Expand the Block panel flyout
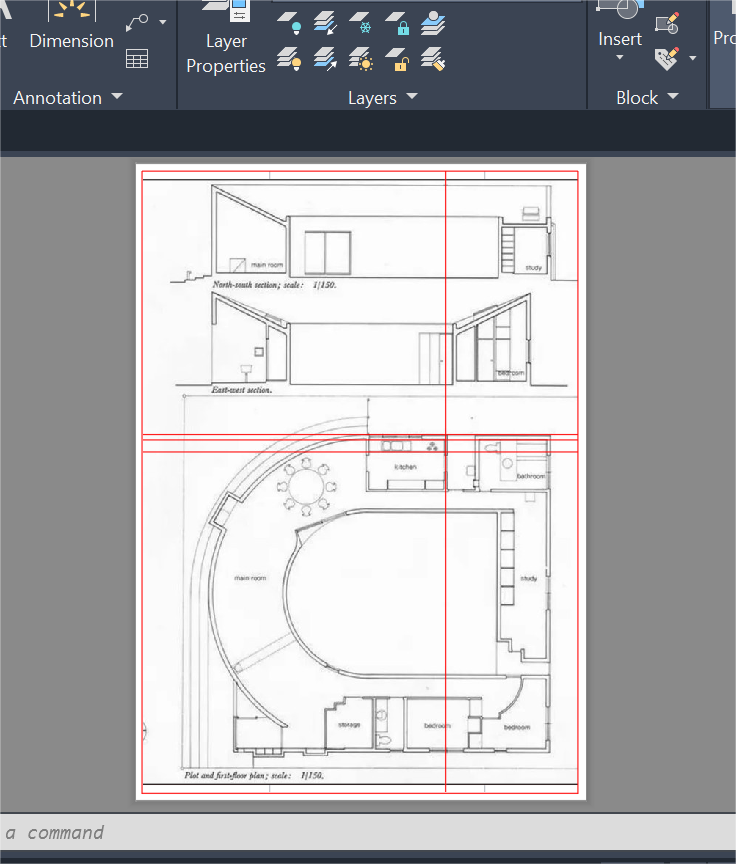 672,97
